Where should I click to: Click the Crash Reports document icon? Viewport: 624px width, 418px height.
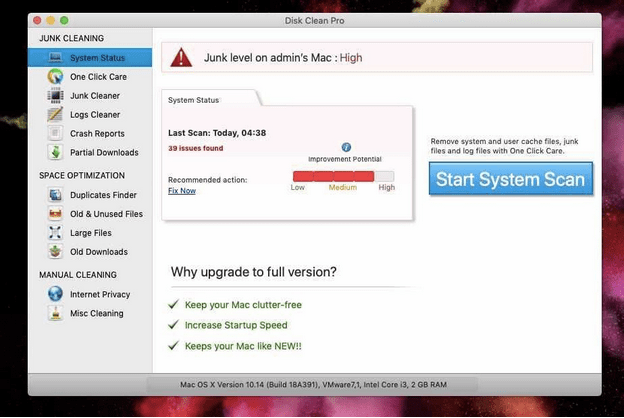55,133
